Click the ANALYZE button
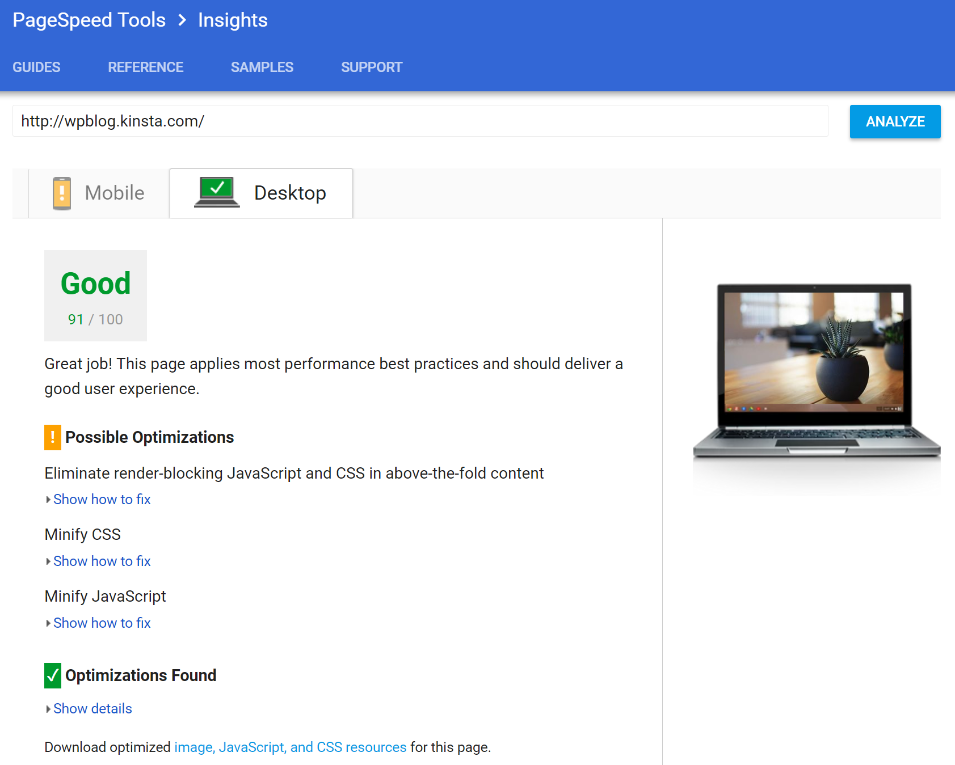This screenshot has width=955, height=765. tap(895, 122)
